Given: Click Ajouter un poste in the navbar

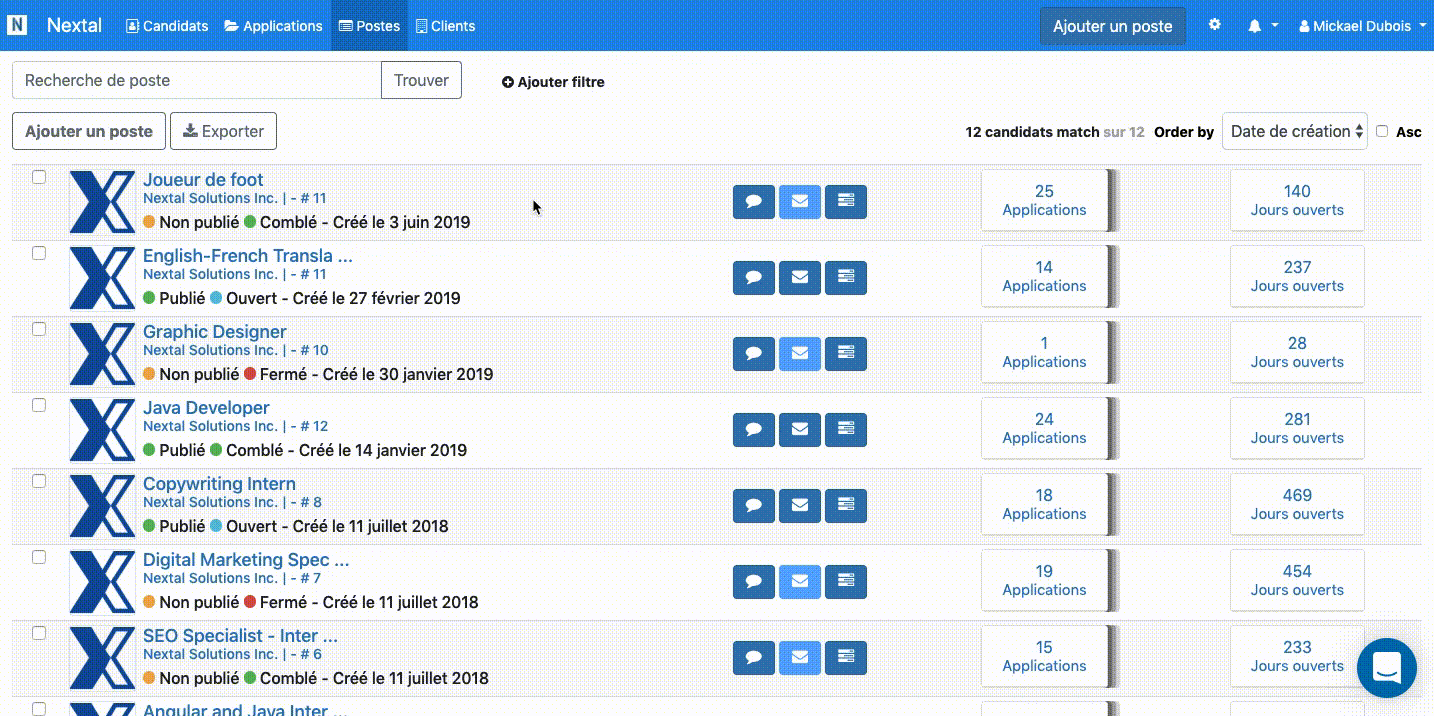Looking at the screenshot, I should point(1113,26).
